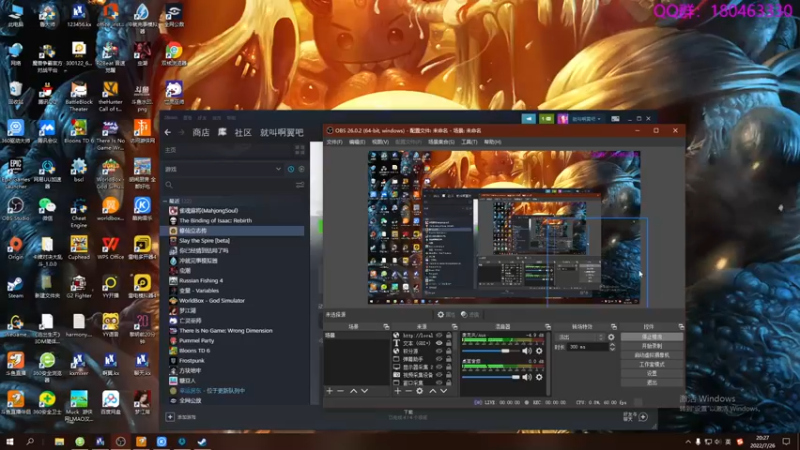Viewport: 800px width, 450px height.
Task: Toggle visibility of 弹幕助手 source
Action: (439, 359)
